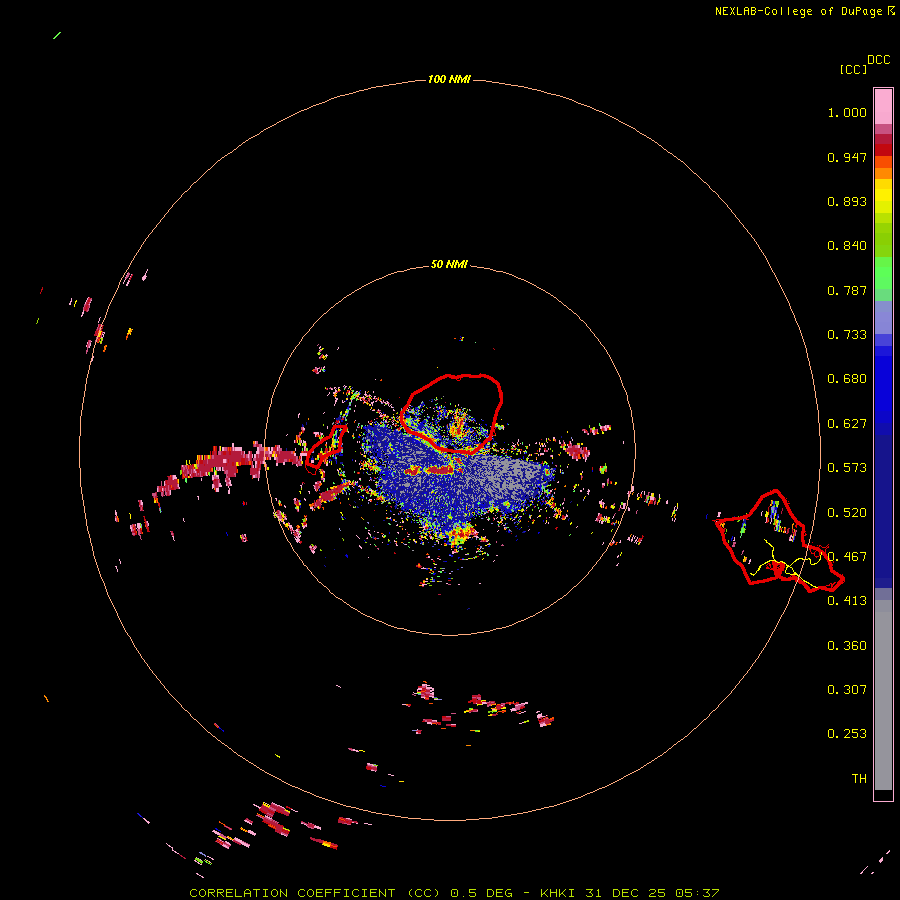
Task: Click the DCC label above color scale
Action: click(878, 60)
